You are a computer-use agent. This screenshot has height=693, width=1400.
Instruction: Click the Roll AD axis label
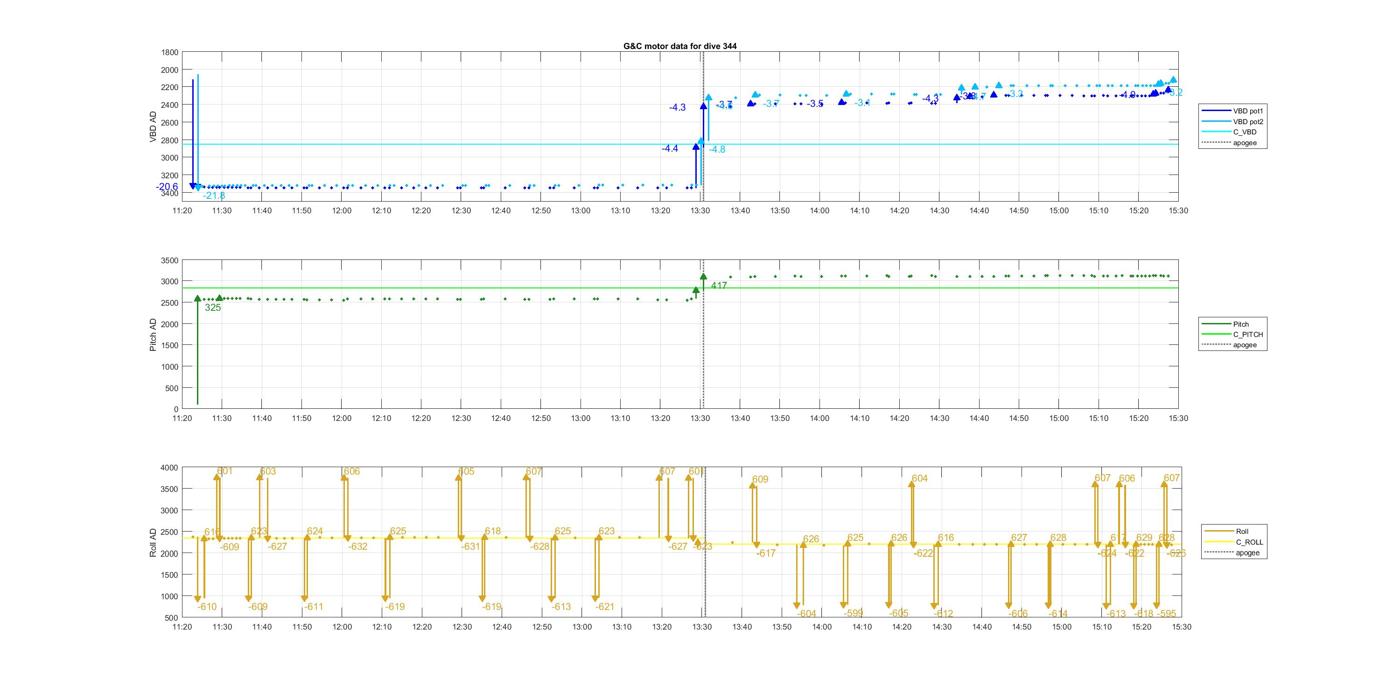pos(153,542)
